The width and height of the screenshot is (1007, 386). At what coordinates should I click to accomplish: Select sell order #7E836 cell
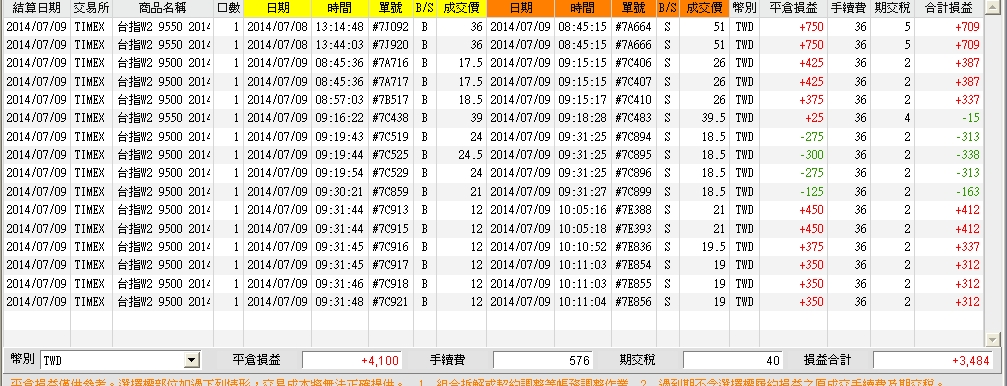[633, 247]
